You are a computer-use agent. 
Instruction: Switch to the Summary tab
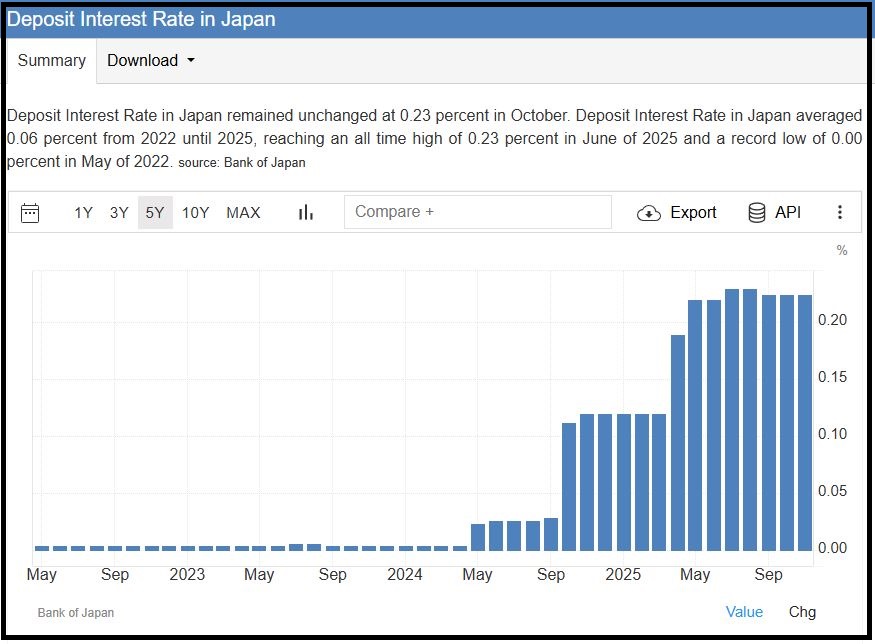pyautogui.click(x=52, y=61)
